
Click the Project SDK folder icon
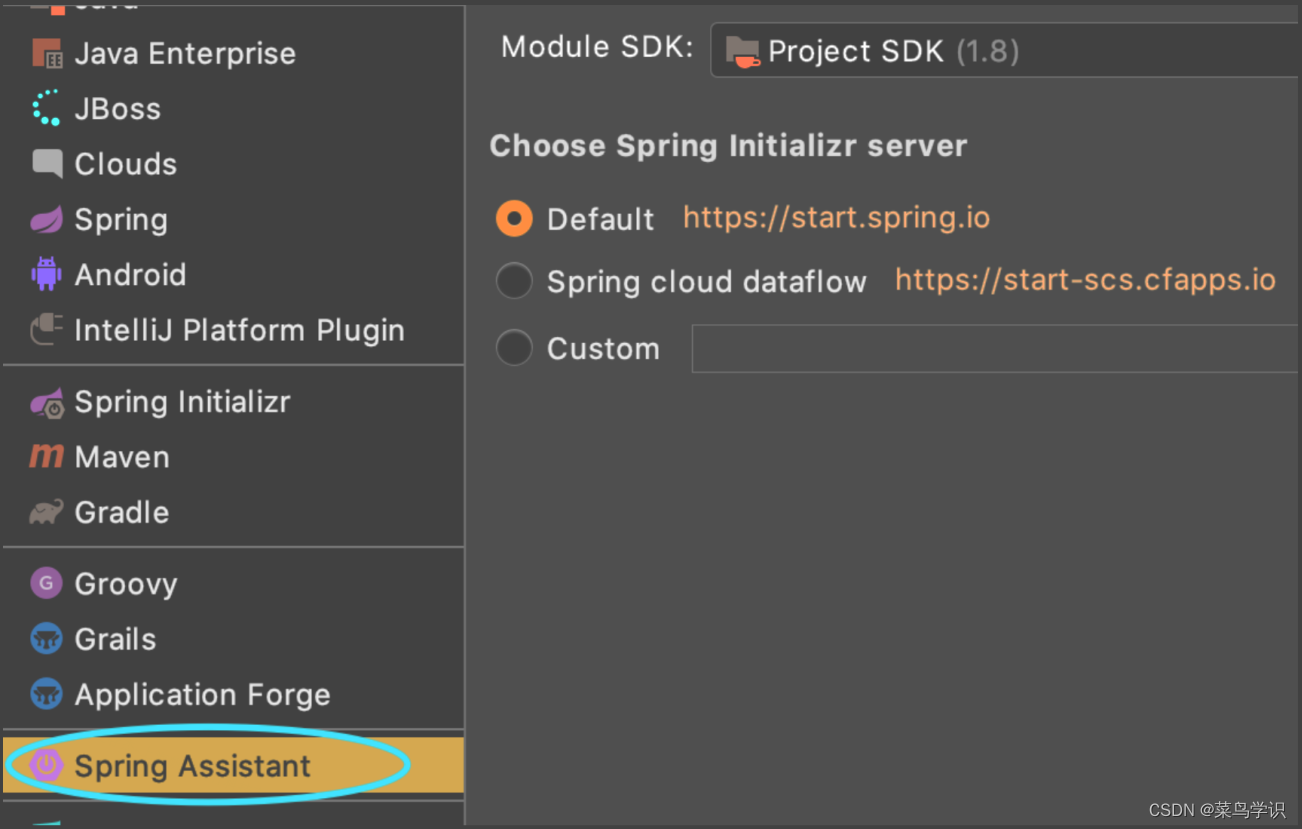pos(743,51)
